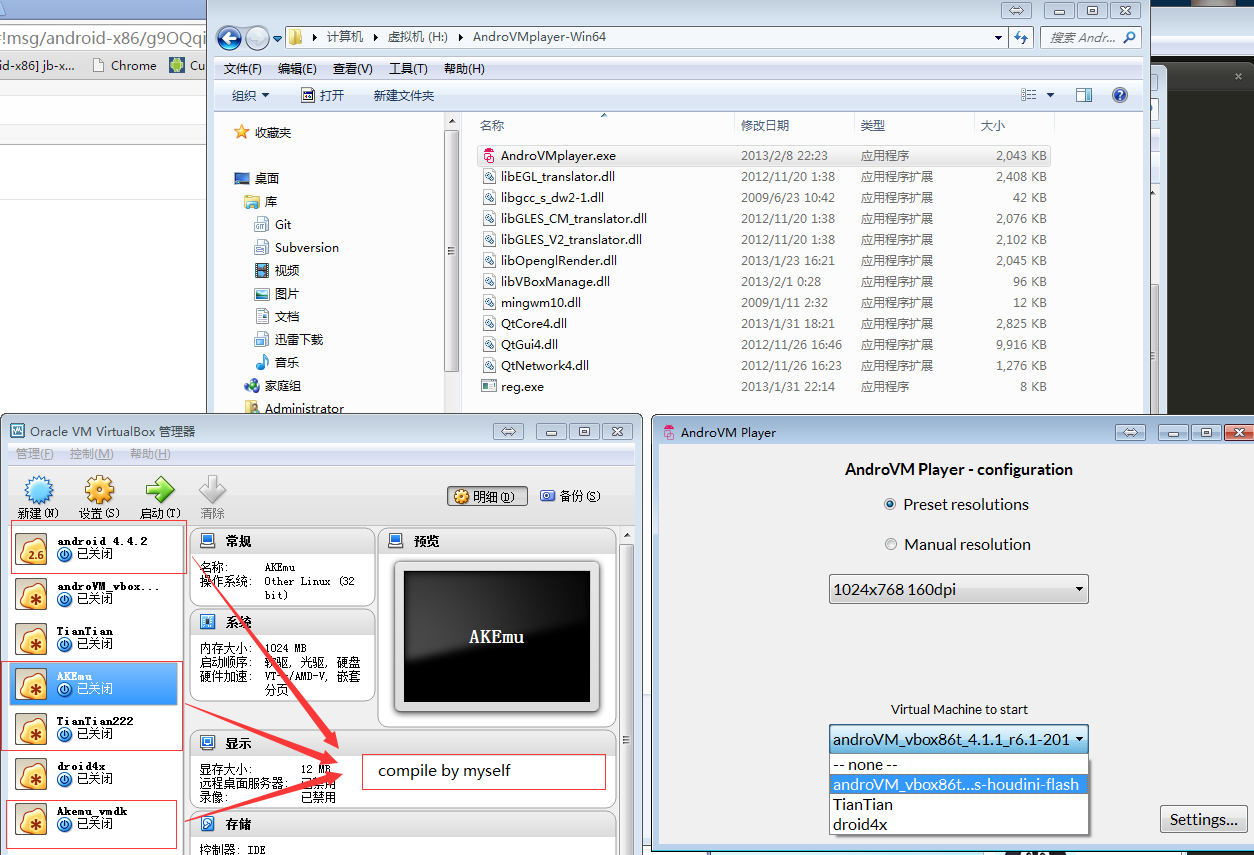The width and height of the screenshot is (1254, 855).
Task: Open Tools (工具) menu in Explorer
Action: click(x=408, y=69)
